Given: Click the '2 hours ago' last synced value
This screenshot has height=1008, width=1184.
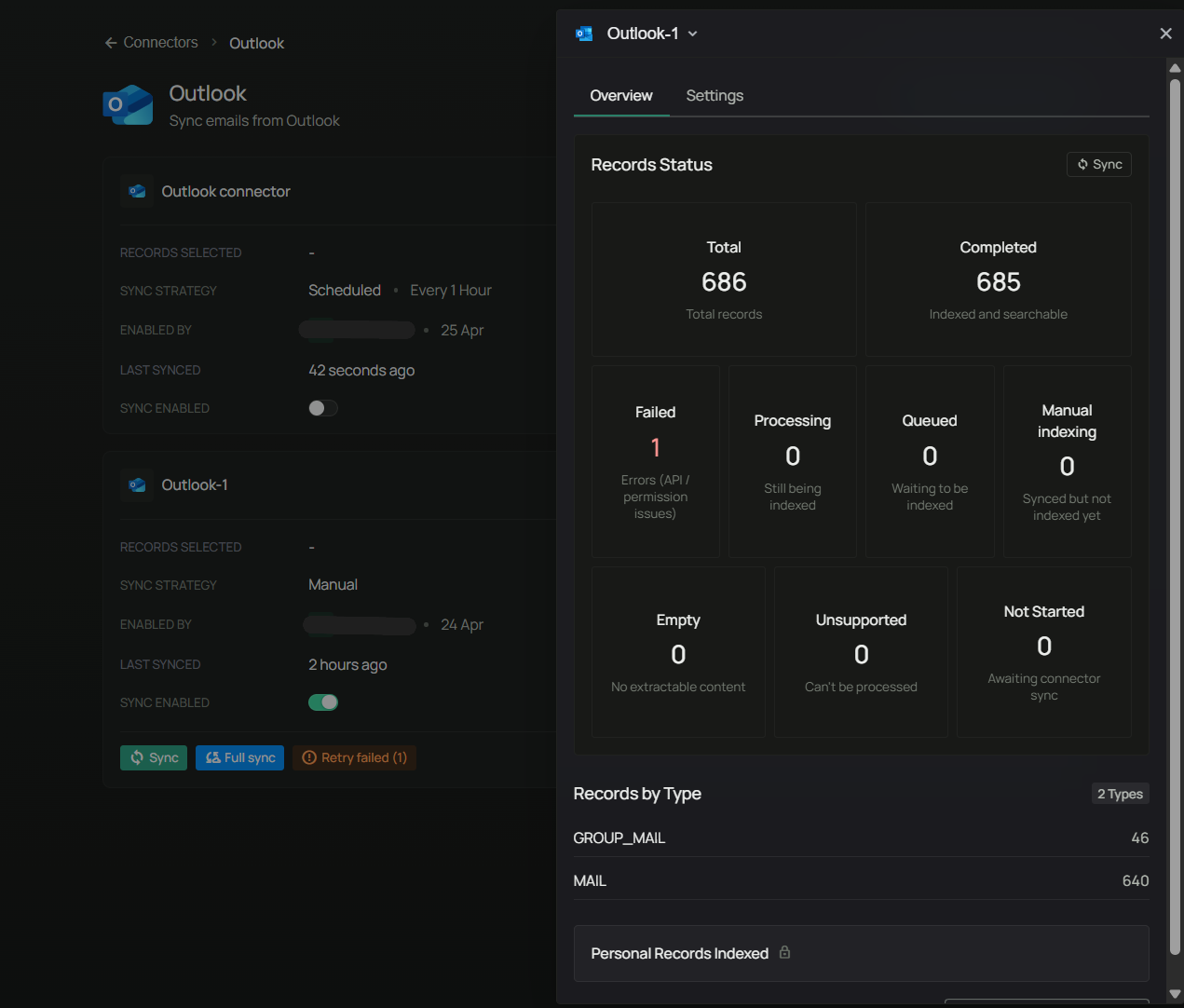Looking at the screenshot, I should (347, 664).
